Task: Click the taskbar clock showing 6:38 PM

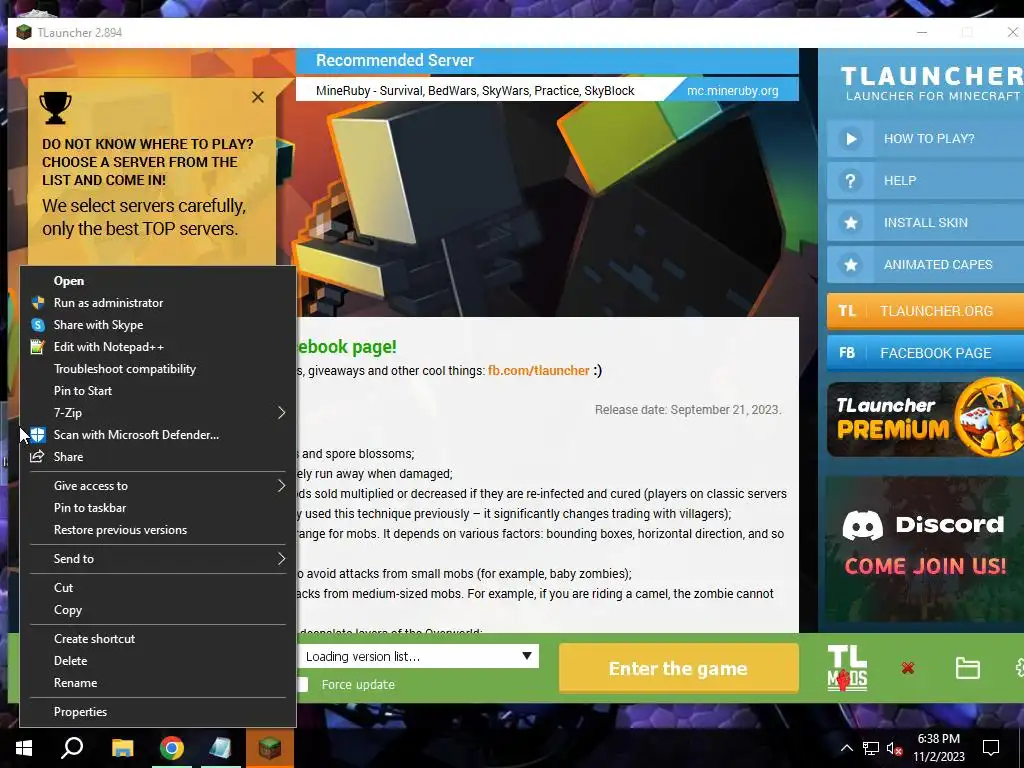Action: tap(938, 748)
